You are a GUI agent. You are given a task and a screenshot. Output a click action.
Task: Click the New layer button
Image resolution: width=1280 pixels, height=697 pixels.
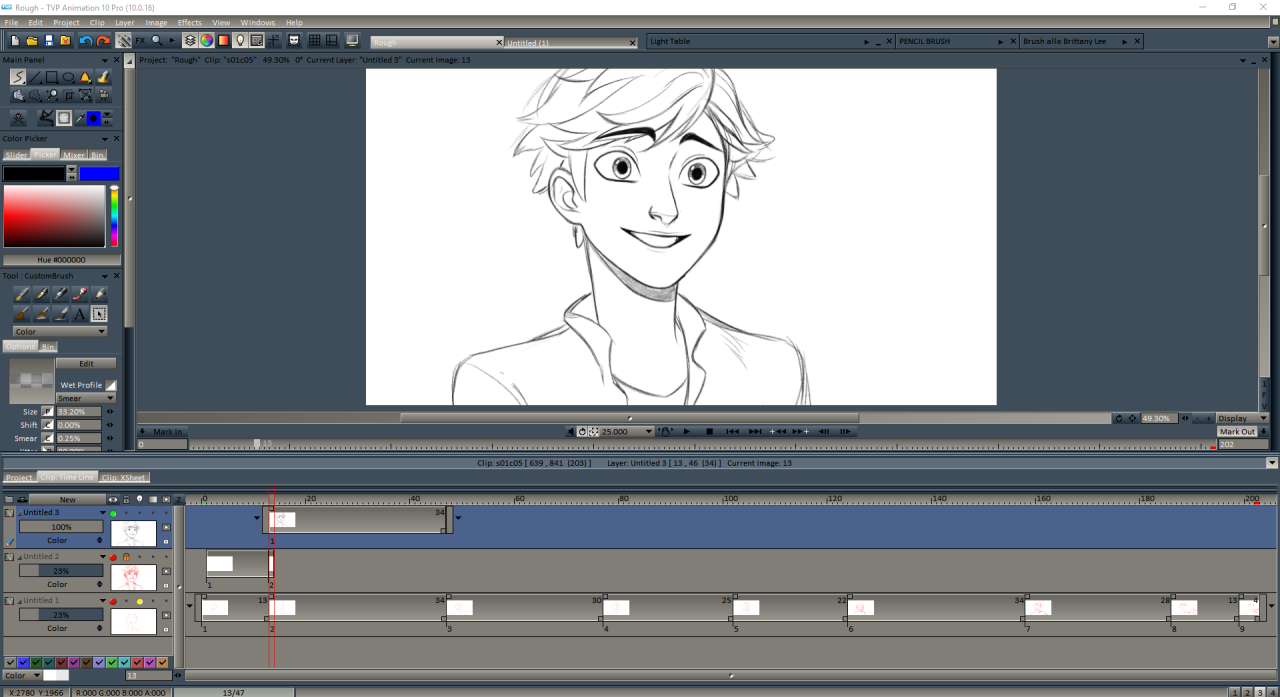67,499
